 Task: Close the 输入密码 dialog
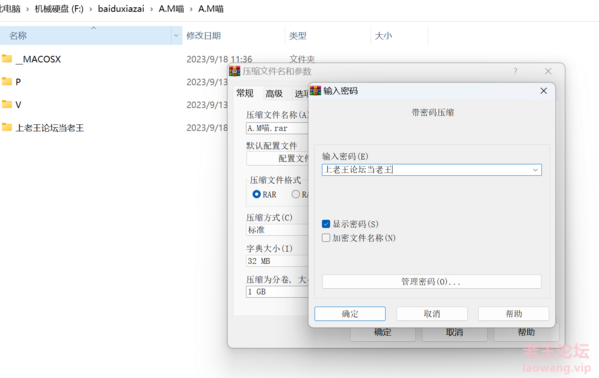point(544,91)
